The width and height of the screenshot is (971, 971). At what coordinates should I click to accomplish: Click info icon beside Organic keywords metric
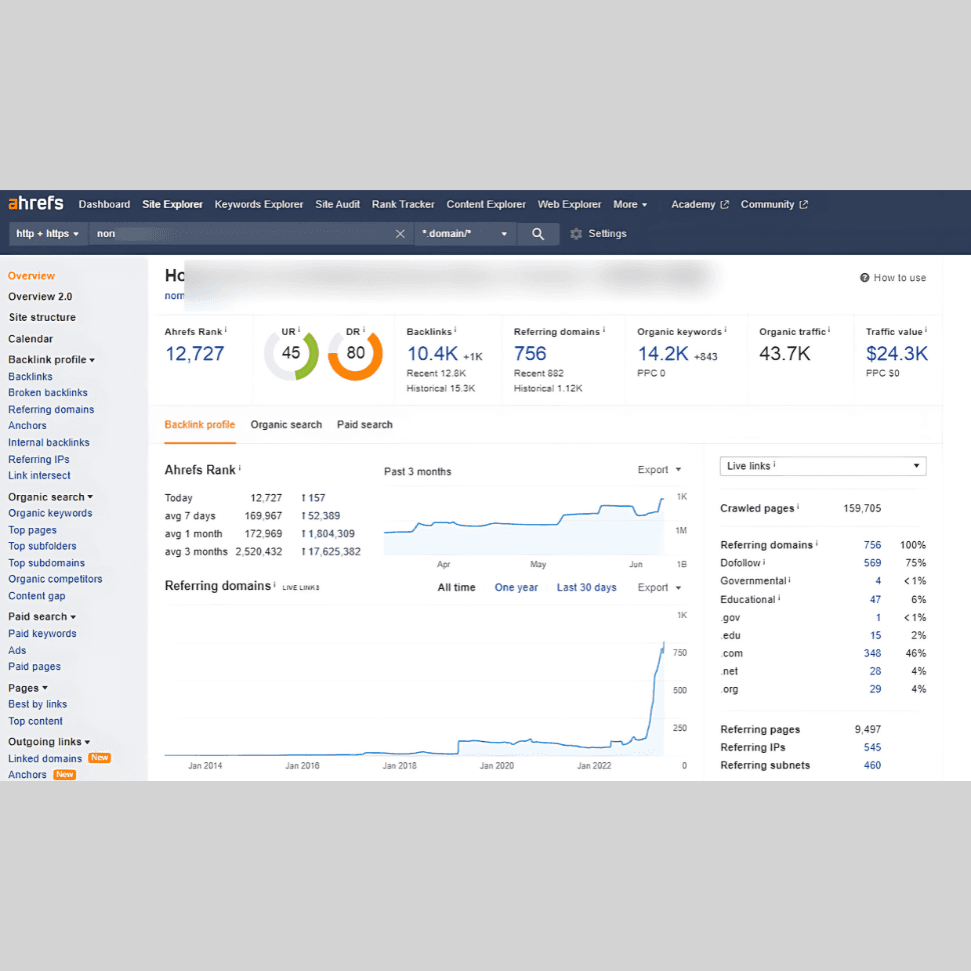pyautogui.click(x=725, y=330)
